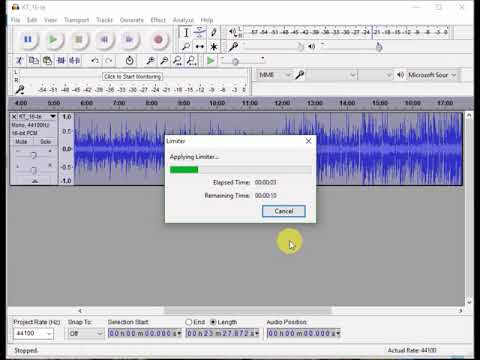The height and width of the screenshot is (360, 480).
Task: Select the Time Shift tool
Action: pos(200,47)
